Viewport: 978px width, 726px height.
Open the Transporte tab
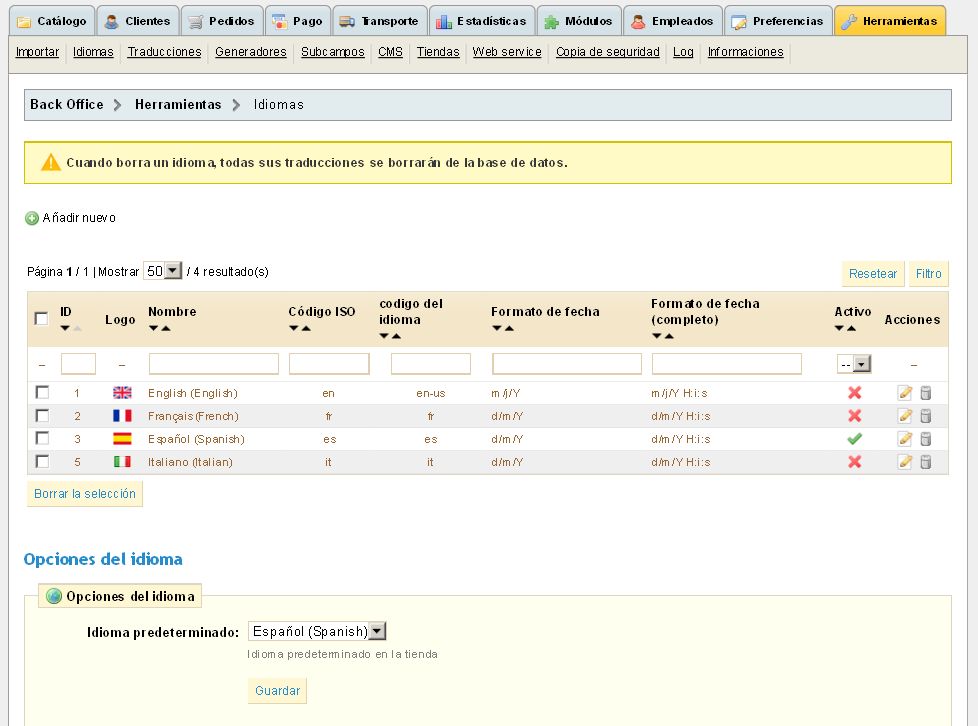(380, 21)
